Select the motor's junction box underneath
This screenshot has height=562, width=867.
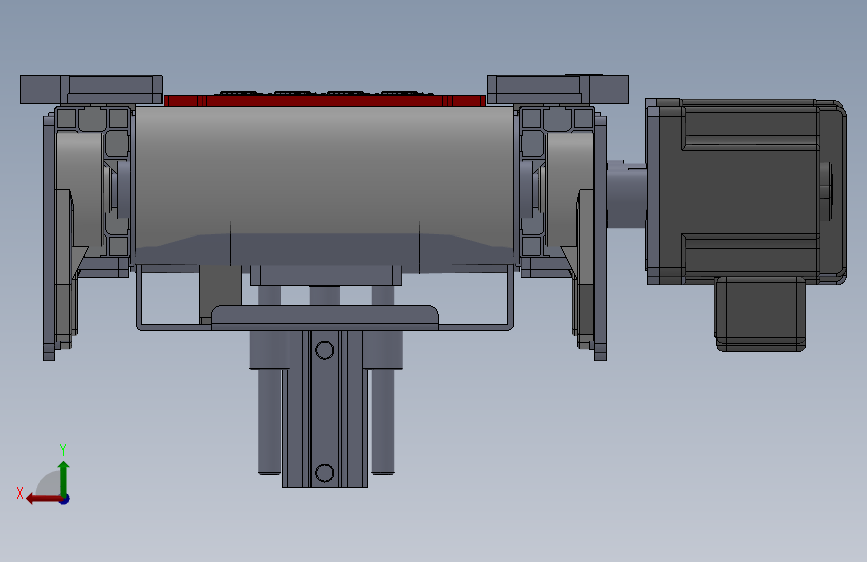point(760,314)
